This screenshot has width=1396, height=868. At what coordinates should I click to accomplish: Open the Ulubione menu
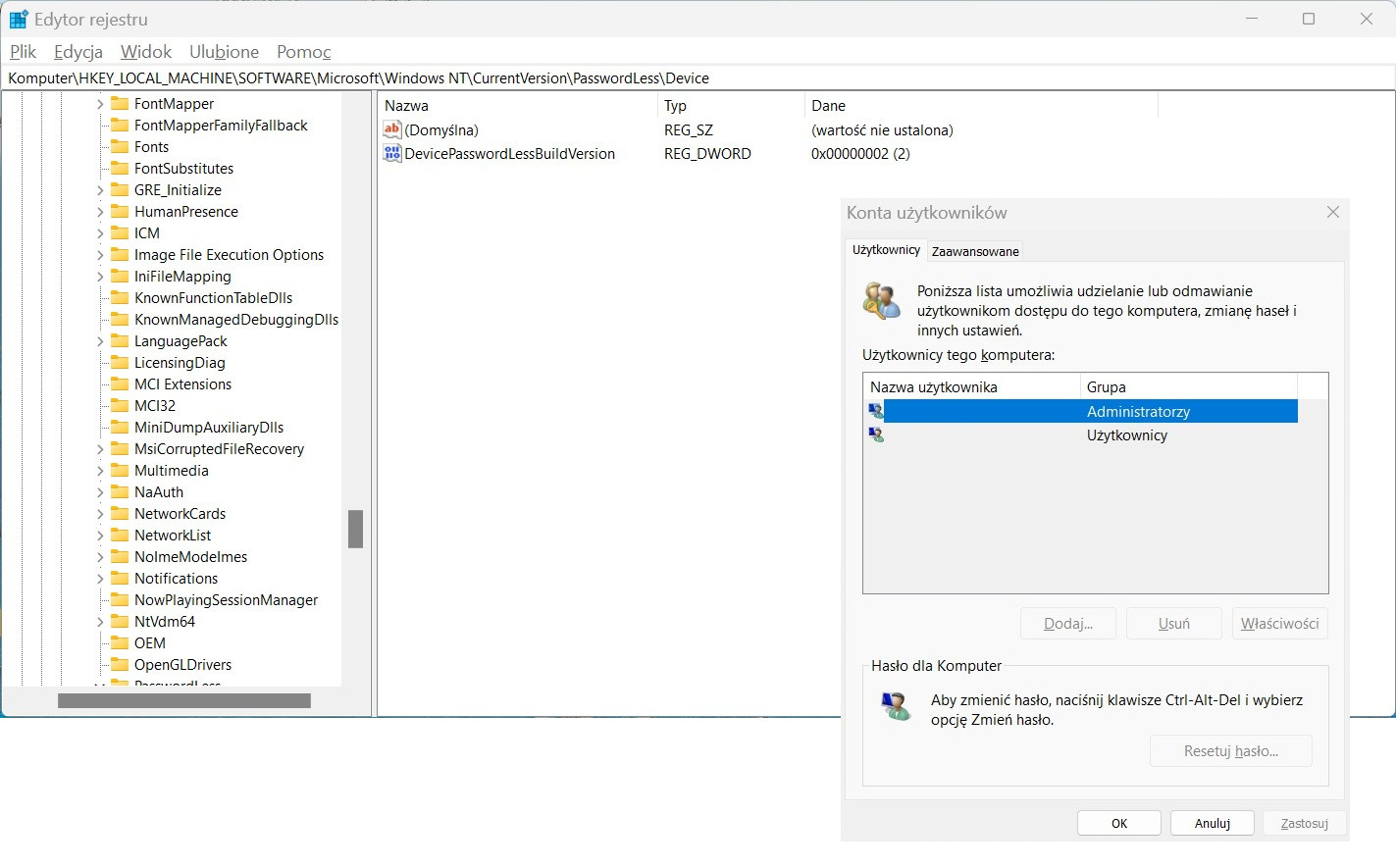point(225,52)
